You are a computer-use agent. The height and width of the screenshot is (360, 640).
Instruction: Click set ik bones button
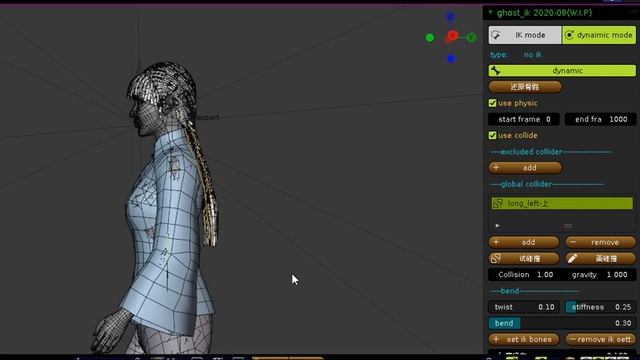pos(524,339)
